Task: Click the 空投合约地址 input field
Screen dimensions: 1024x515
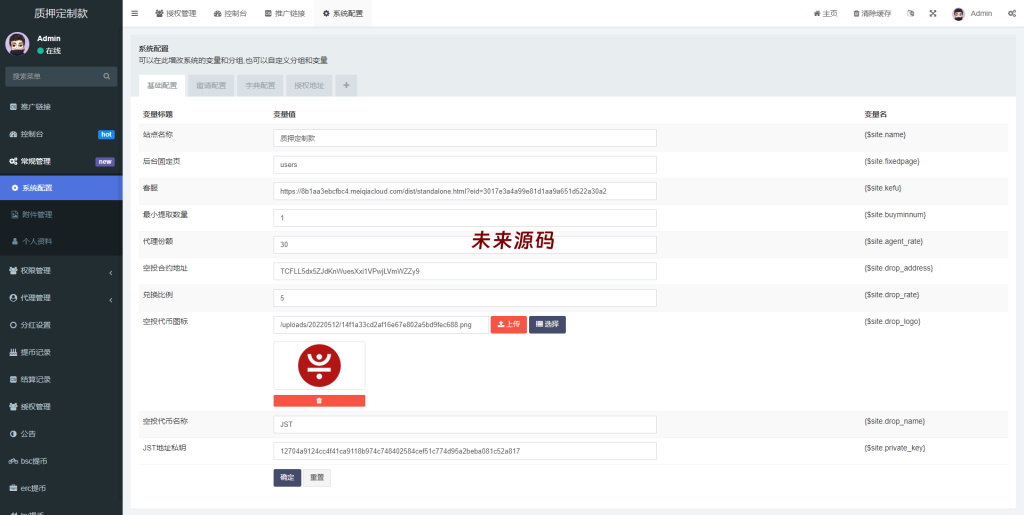Action: [x=465, y=271]
